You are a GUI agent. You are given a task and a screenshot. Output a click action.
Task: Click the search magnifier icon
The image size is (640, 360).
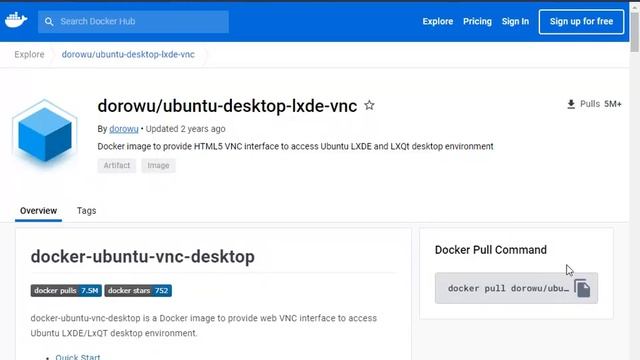click(x=49, y=22)
